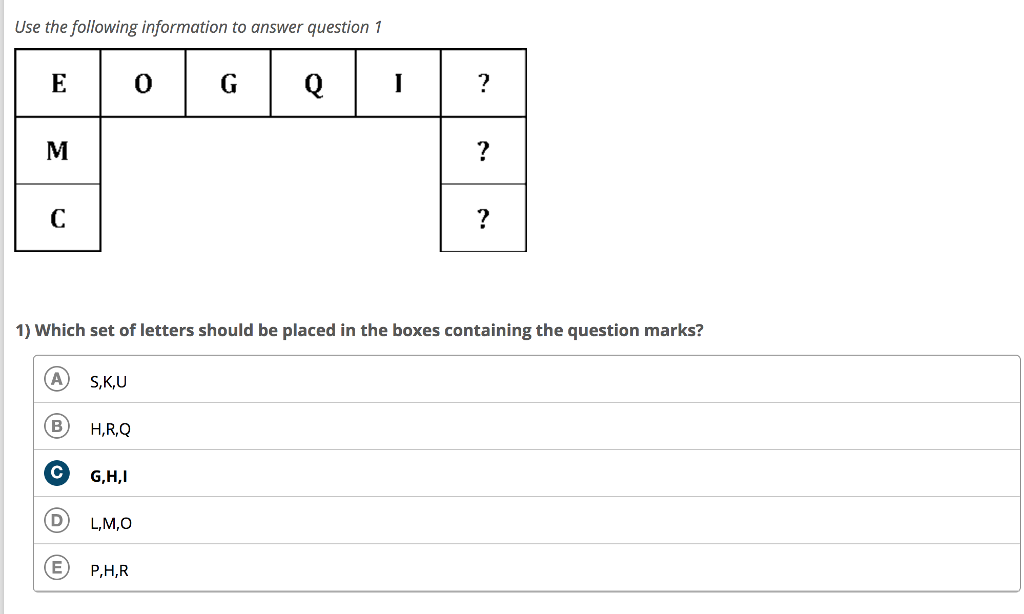Click the P,H,R answer text

109,570
